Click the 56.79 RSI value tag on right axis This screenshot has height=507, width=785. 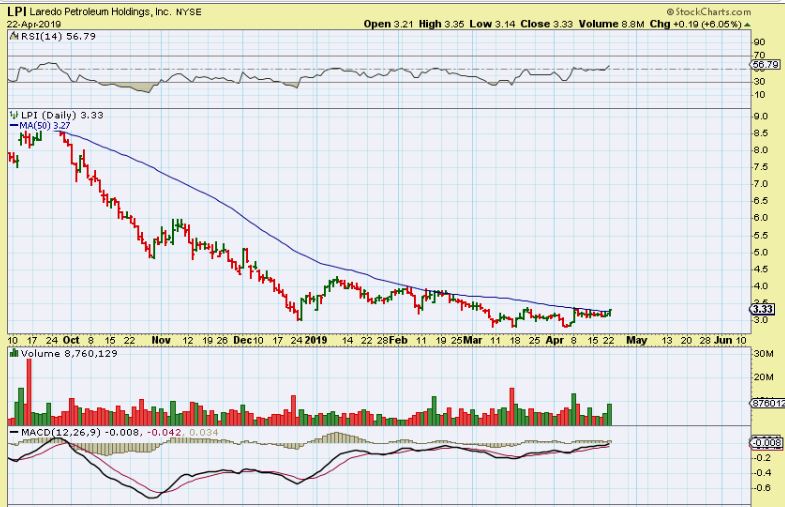click(x=765, y=64)
